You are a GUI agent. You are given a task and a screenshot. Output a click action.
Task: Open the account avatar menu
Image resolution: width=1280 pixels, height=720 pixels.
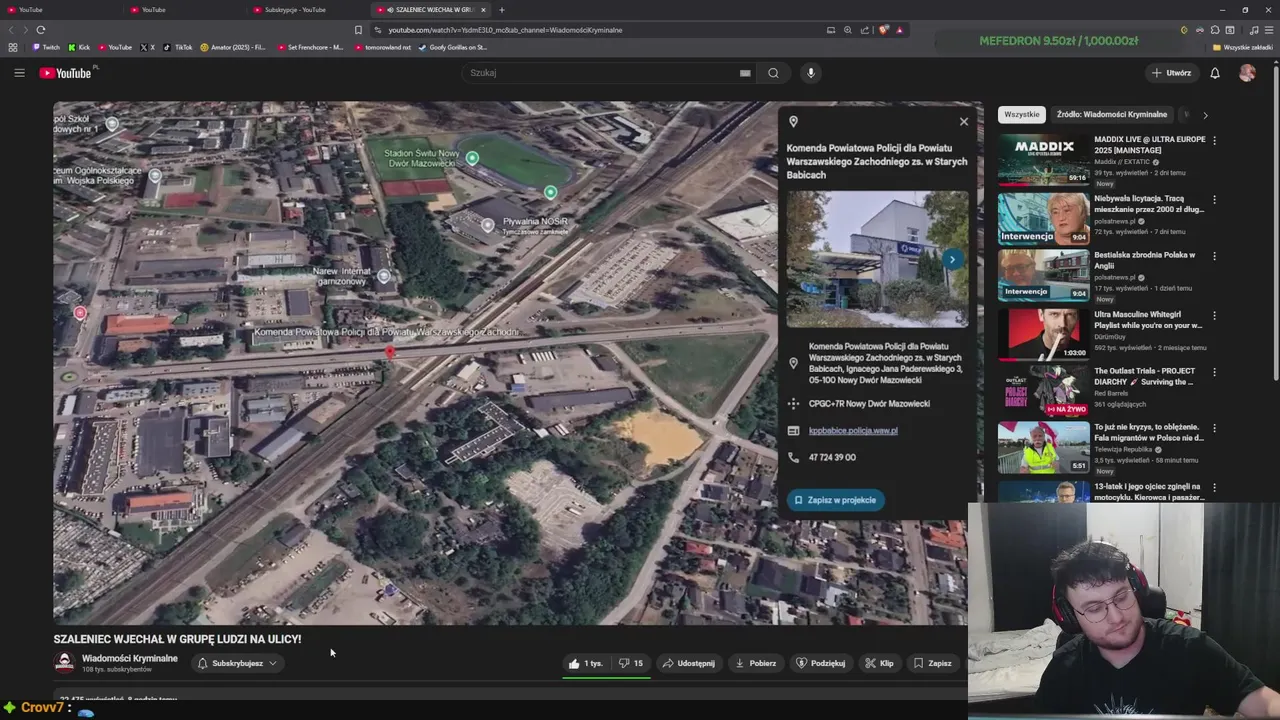click(x=1247, y=73)
